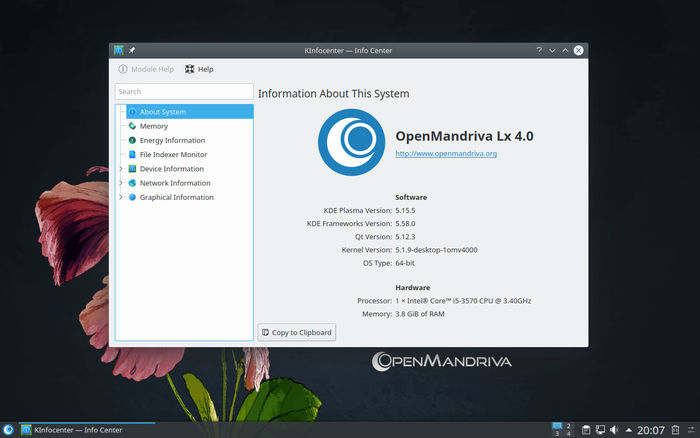The image size is (700, 438).
Task: Open the application launcher in the taskbar
Action: click(x=9, y=430)
